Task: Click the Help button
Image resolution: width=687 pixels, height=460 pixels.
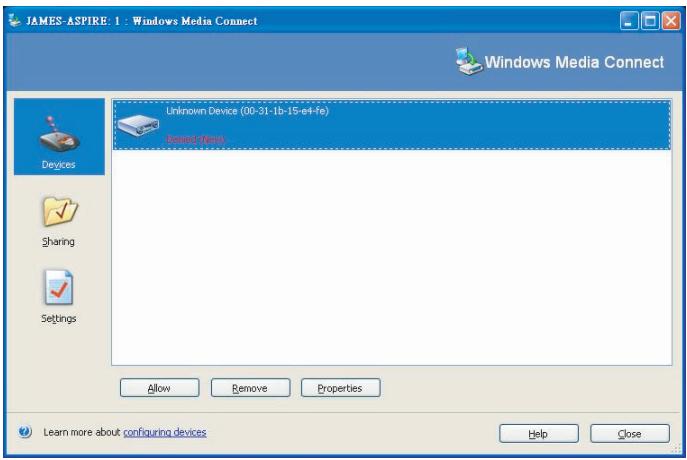Action: [x=538, y=434]
